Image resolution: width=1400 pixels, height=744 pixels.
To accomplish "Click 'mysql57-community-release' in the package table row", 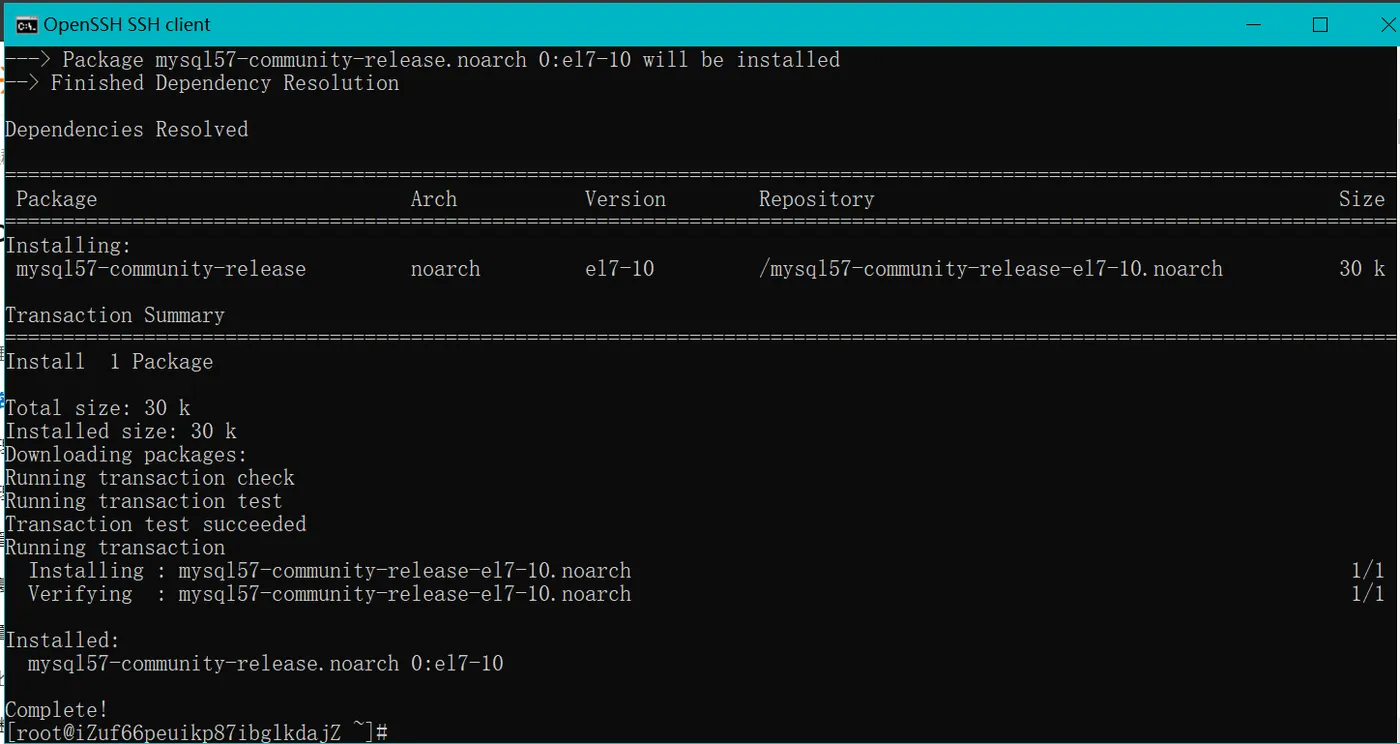I will (x=161, y=269).
